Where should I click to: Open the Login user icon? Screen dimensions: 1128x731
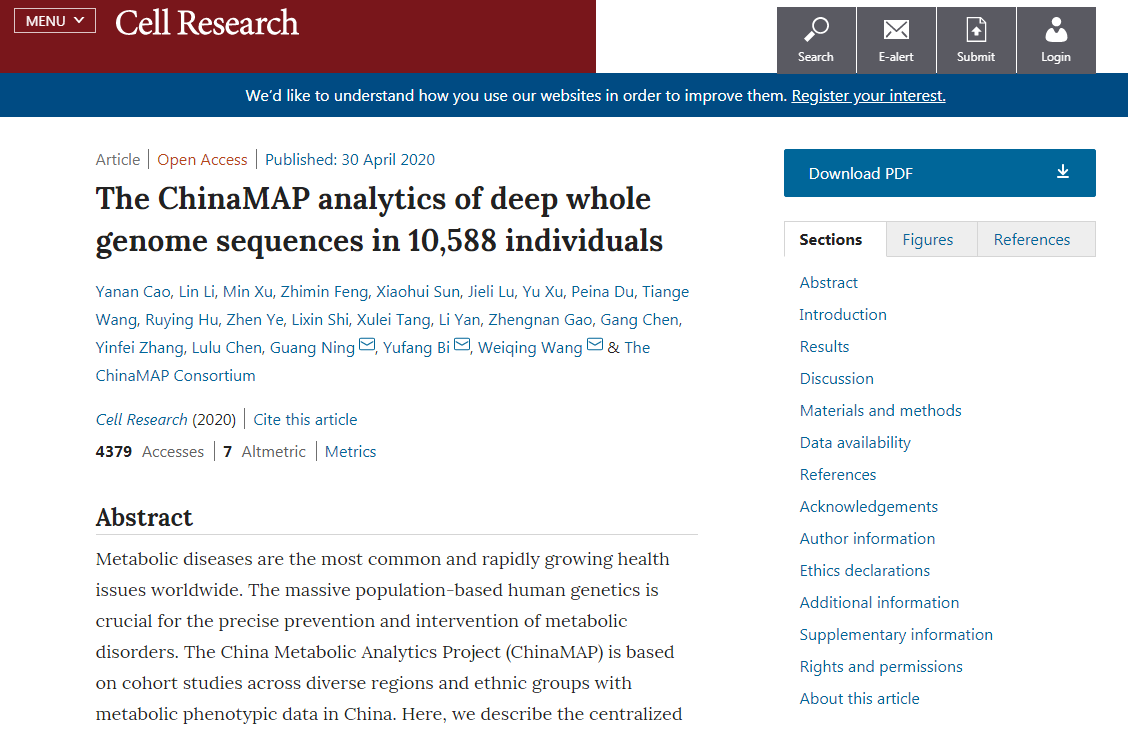point(1055,30)
